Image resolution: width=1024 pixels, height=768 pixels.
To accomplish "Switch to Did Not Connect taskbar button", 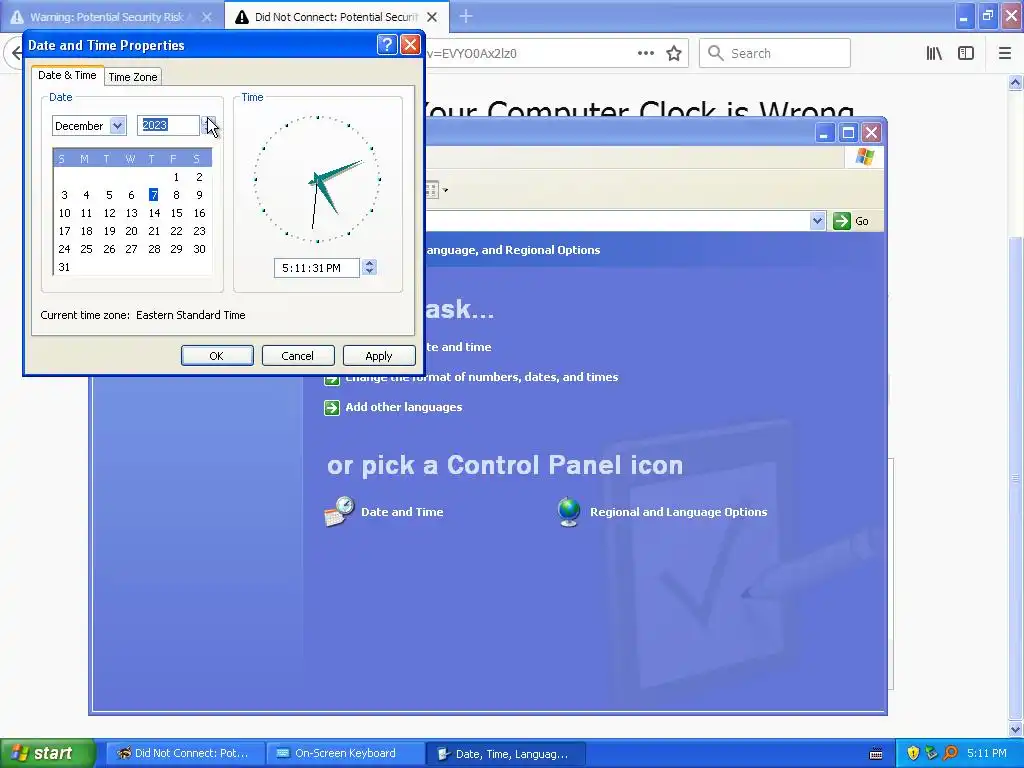I will (x=185, y=753).
